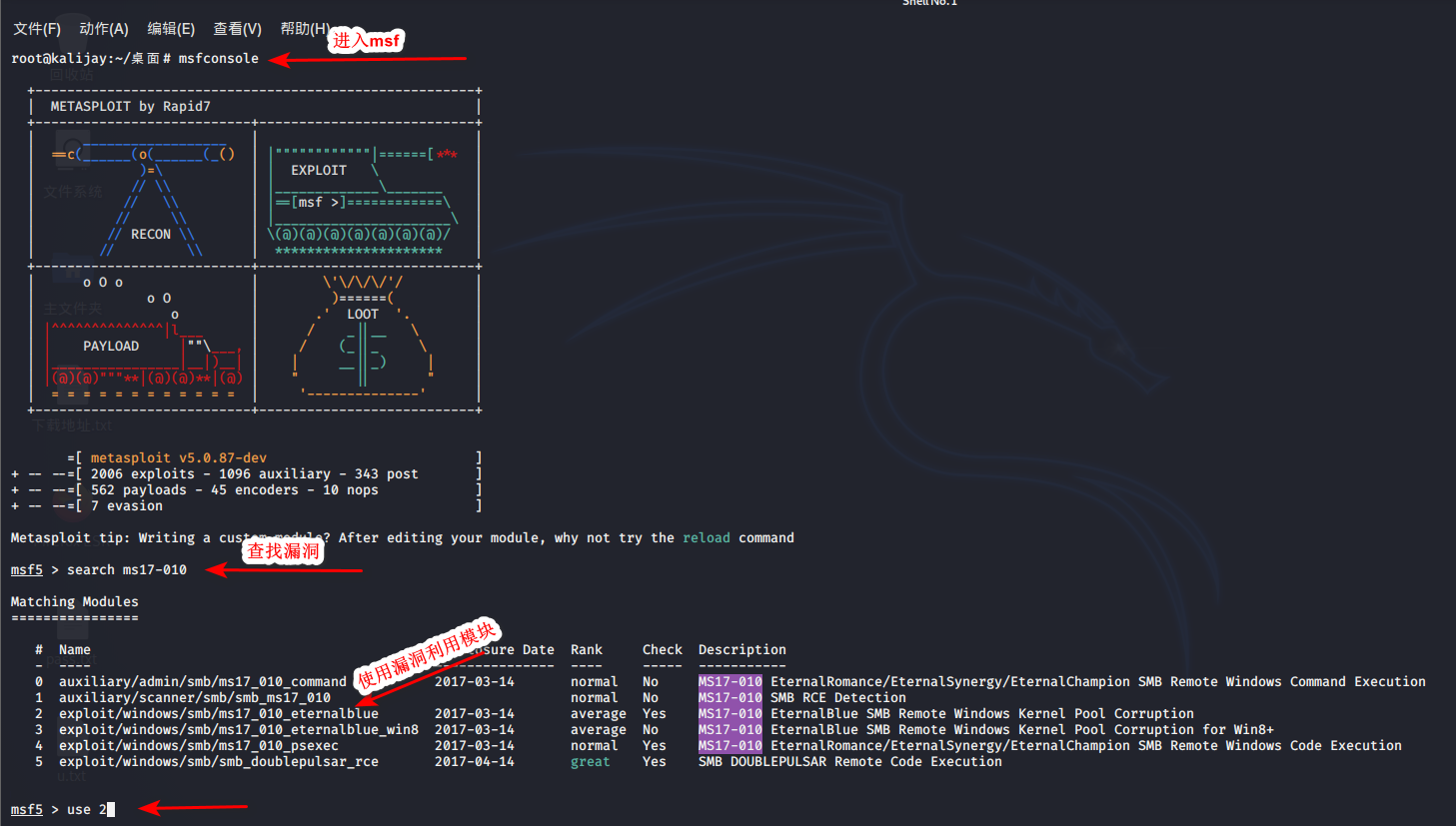Open the 帮助(H) menu
The width and height of the screenshot is (1456, 826).
pos(304,29)
